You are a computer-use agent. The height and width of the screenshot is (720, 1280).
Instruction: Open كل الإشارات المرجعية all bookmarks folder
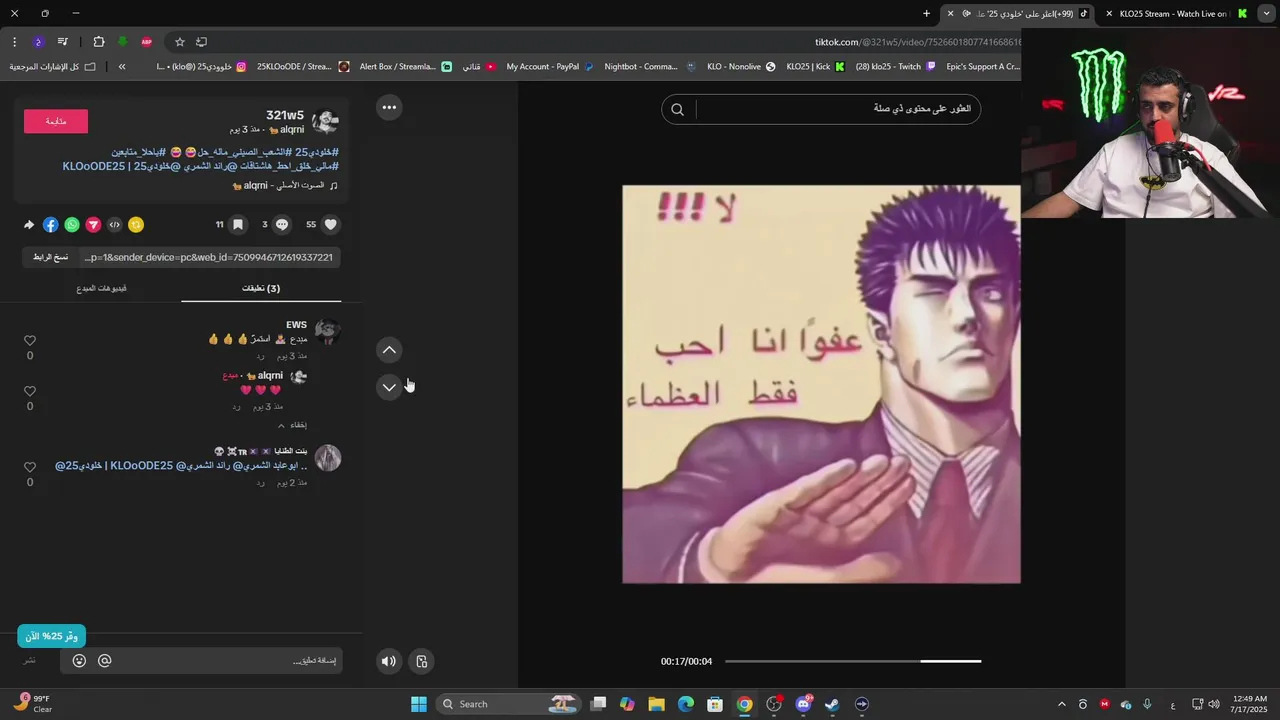53,67
